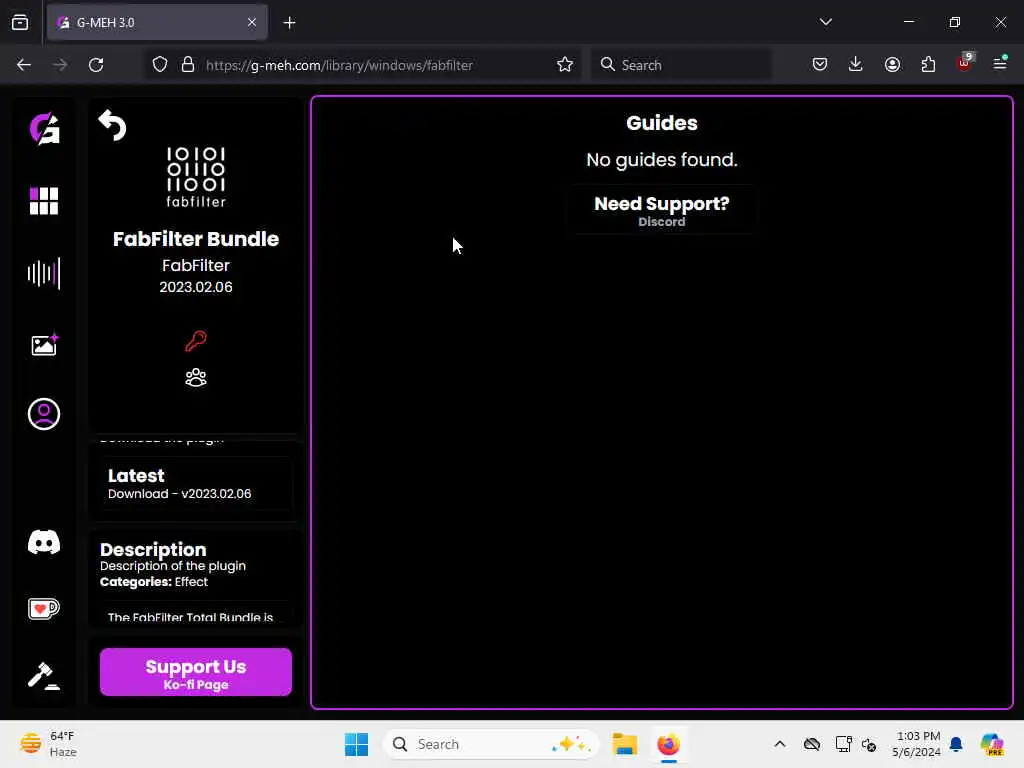Open the Ko-fi heart cup icon
1024x768 pixels.
coord(44,609)
